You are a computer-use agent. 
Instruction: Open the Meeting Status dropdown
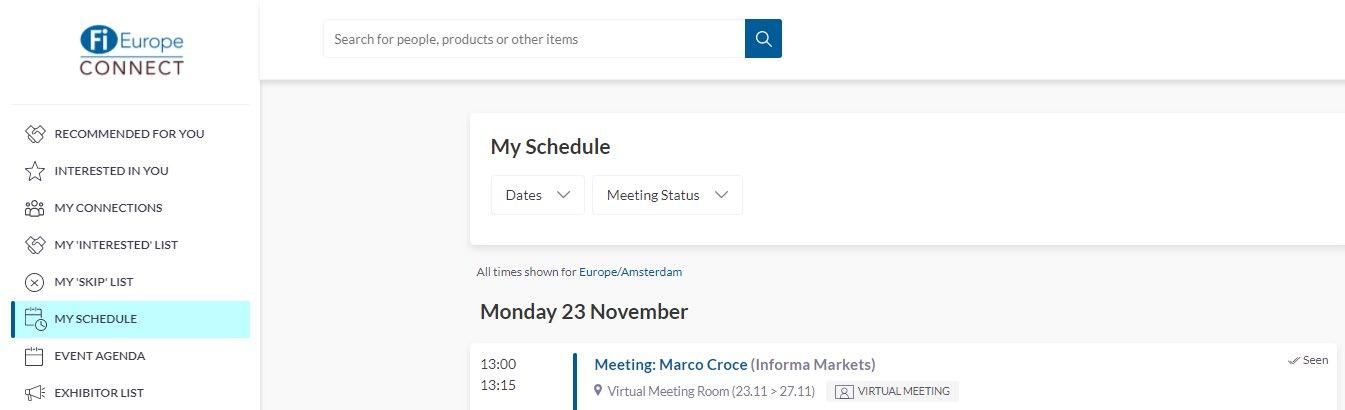(667, 195)
